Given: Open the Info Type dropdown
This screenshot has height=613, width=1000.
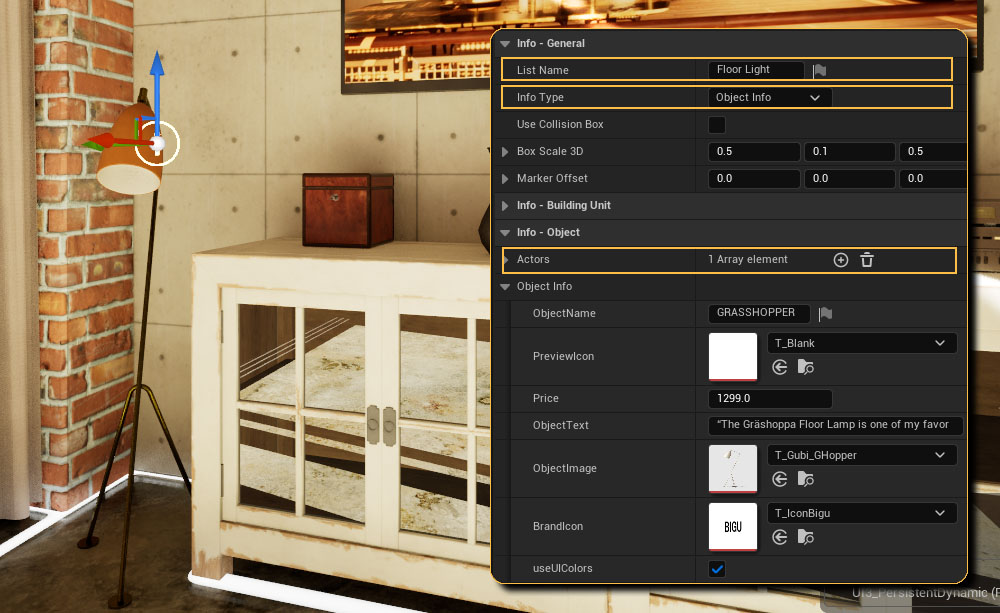Looking at the screenshot, I should click(x=769, y=98).
